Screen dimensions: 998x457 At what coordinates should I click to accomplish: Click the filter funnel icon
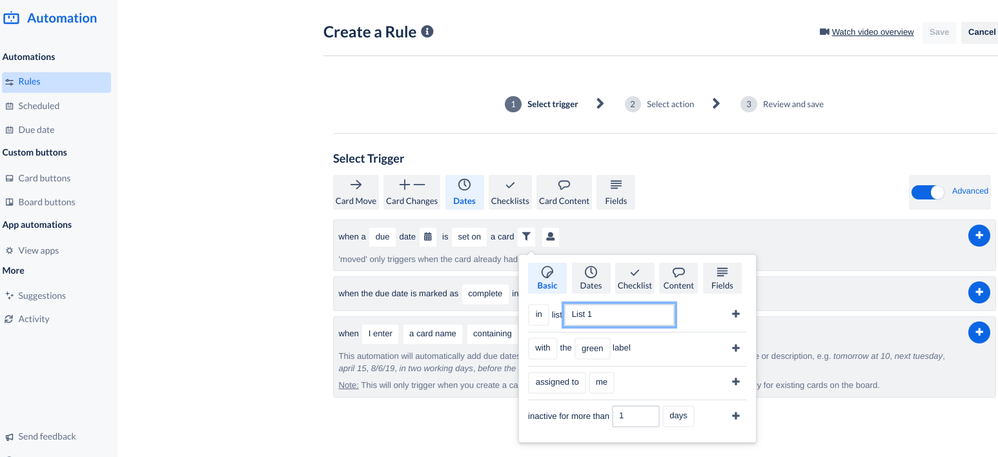tap(526, 237)
